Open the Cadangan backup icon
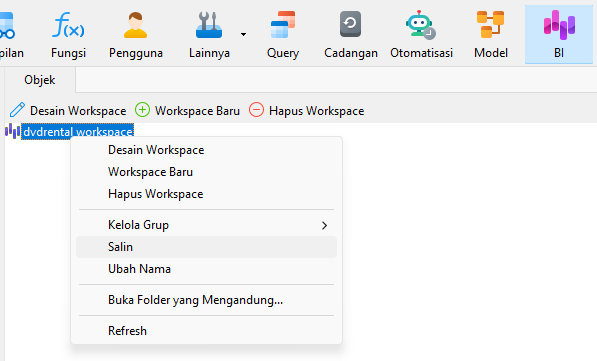Screen dimensions: 597x361 click(x=350, y=24)
